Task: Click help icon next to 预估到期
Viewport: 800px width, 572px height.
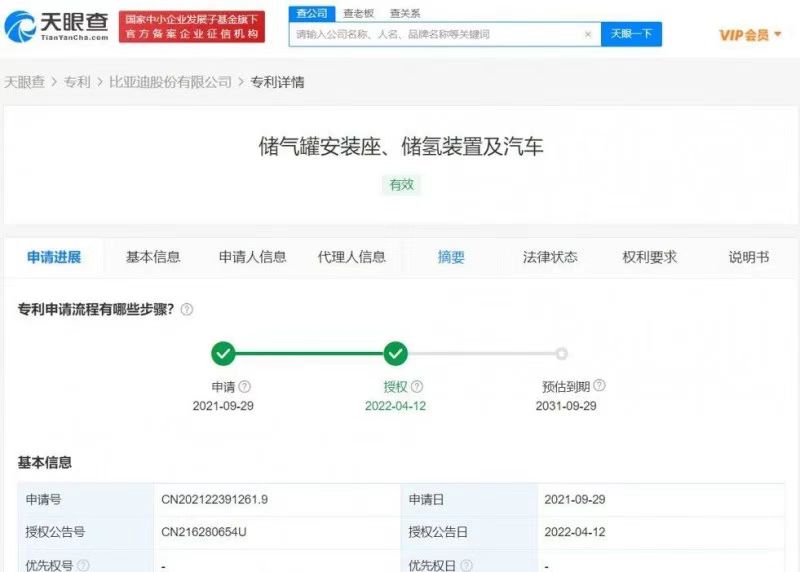Action: click(599, 385)
